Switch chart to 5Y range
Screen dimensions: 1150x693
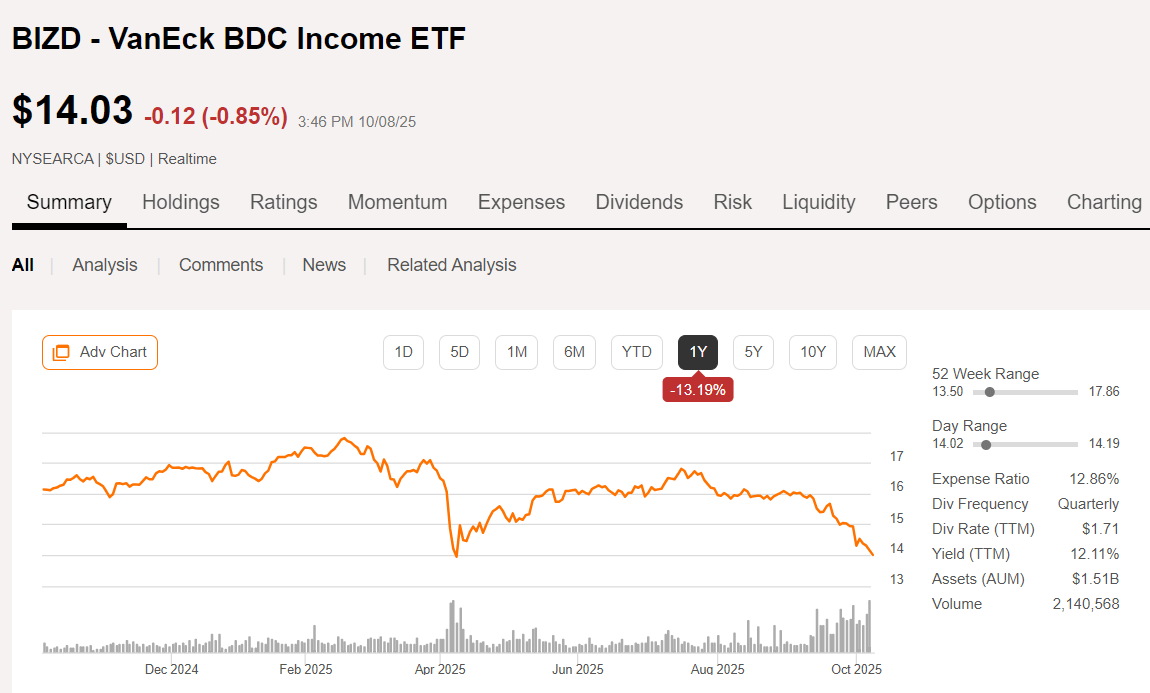pos(754,352)
